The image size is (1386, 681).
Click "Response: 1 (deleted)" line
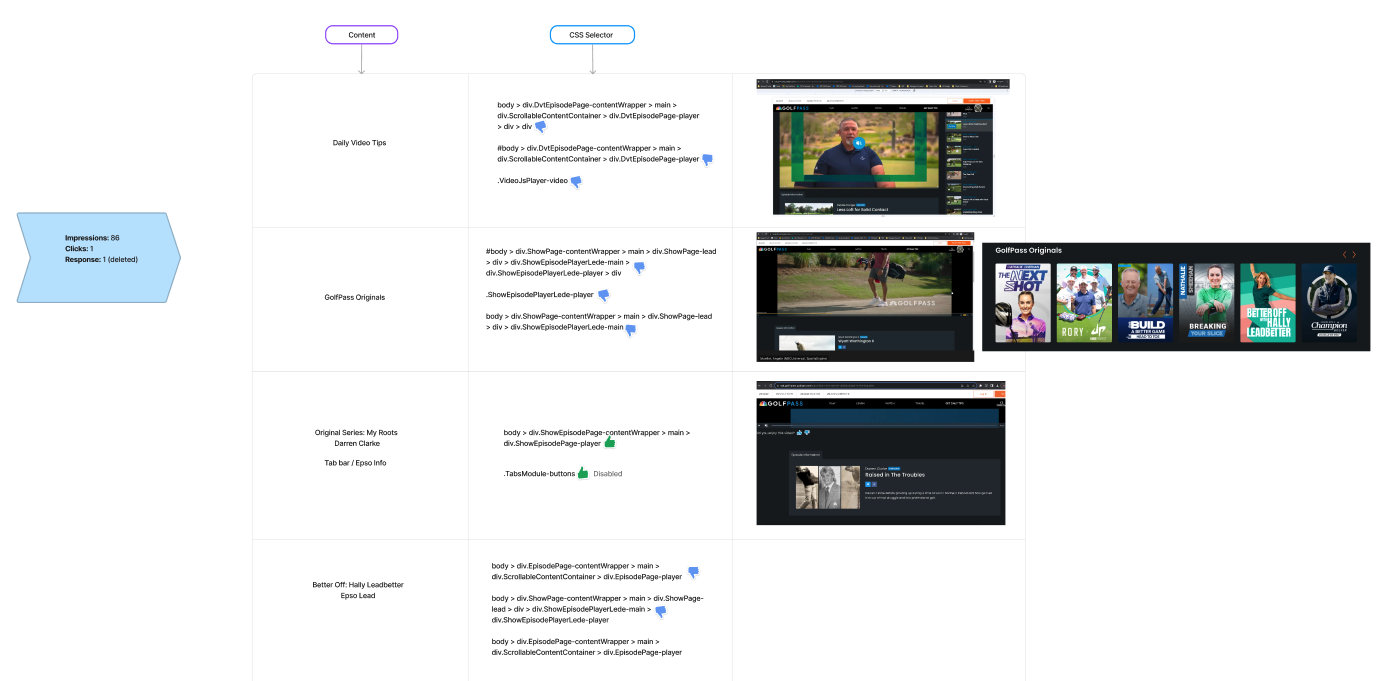101,259
